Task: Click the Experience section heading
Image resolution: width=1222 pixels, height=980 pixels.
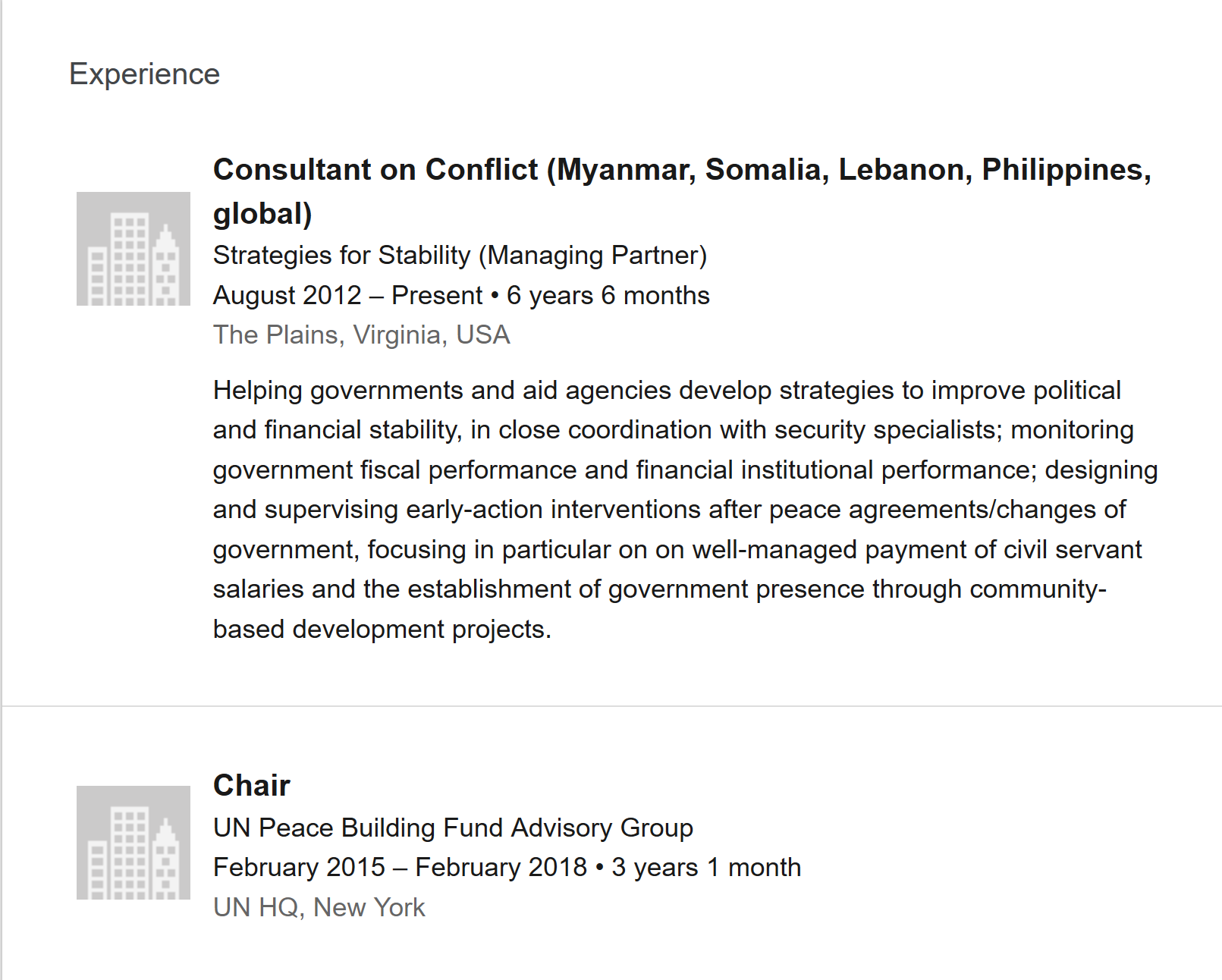Action: click(144, 74)
